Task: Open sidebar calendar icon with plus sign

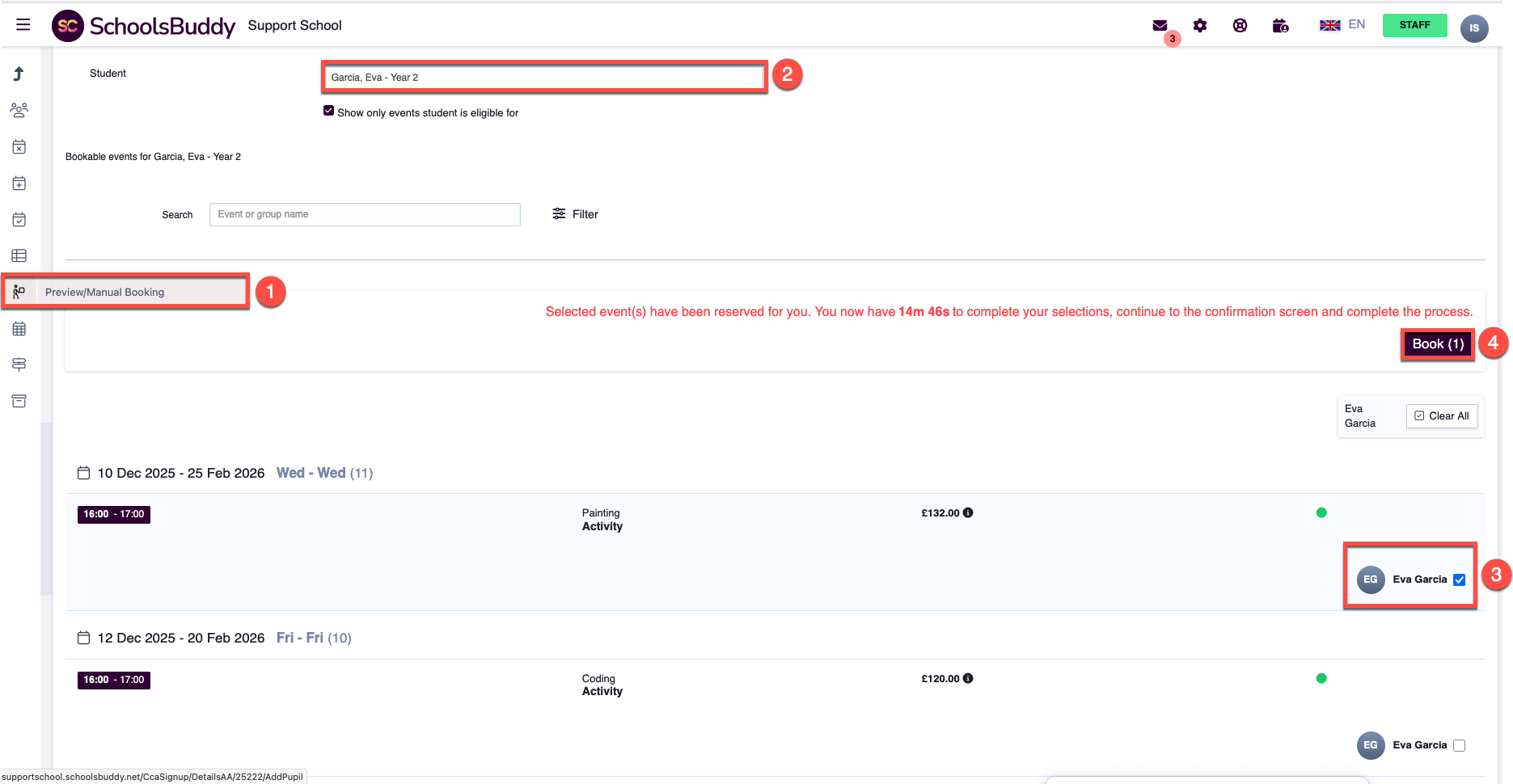Action: pos(19,183)
